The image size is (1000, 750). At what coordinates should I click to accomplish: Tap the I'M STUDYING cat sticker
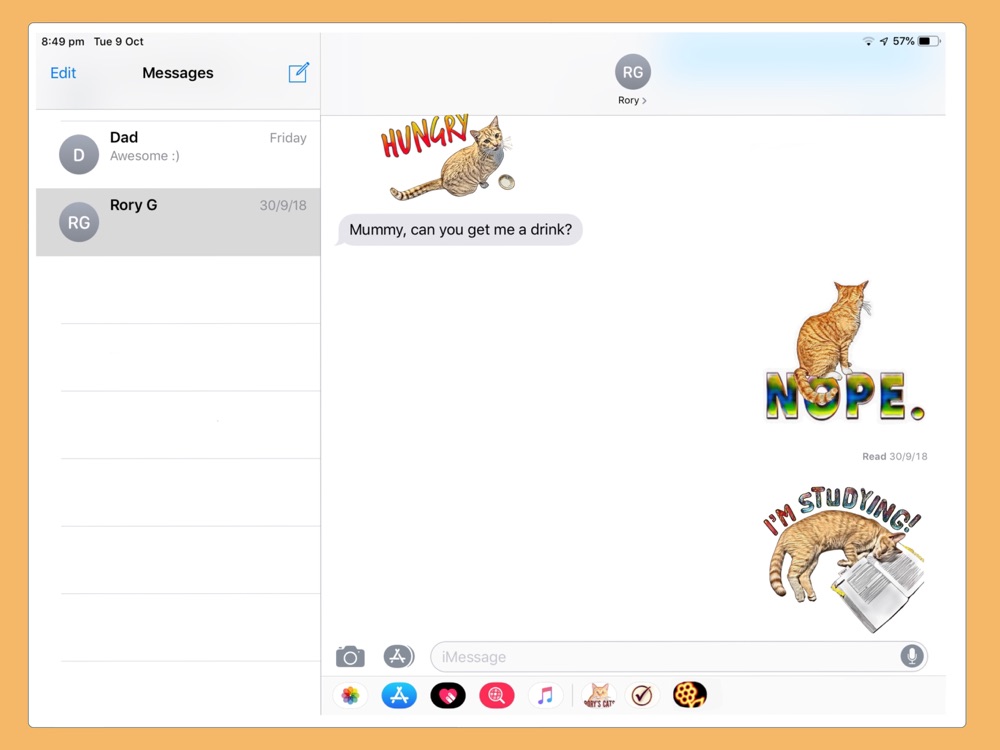844,559
